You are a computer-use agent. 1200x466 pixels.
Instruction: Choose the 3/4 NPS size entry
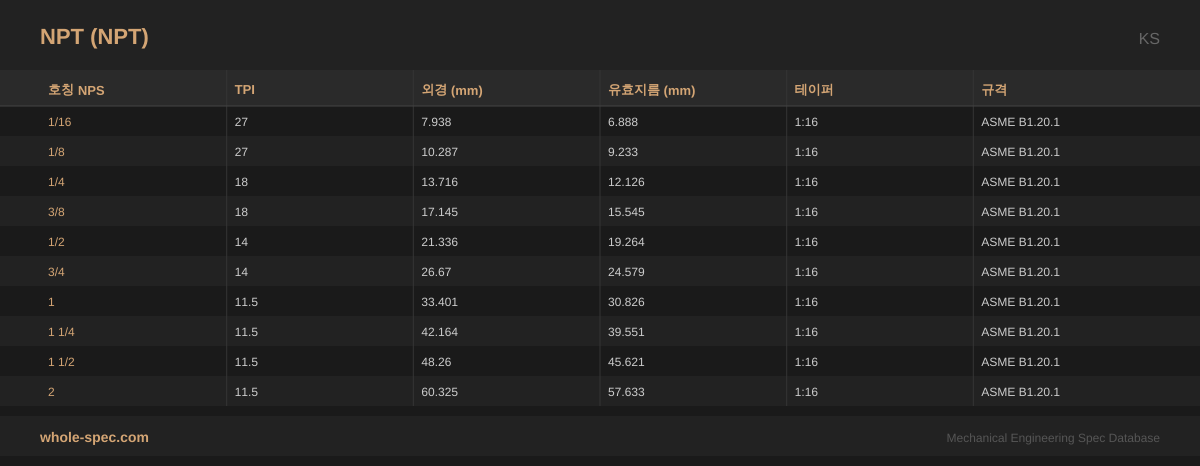pyautogui.click(x=56, y=272)
